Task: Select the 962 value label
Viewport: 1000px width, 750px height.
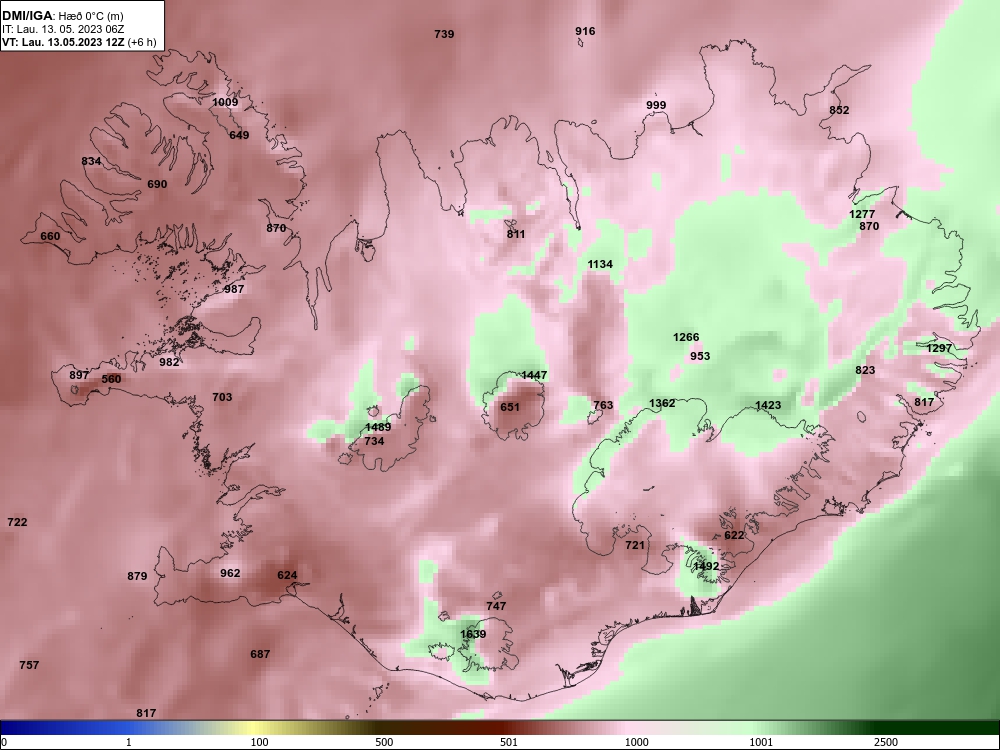Action: 230,573
